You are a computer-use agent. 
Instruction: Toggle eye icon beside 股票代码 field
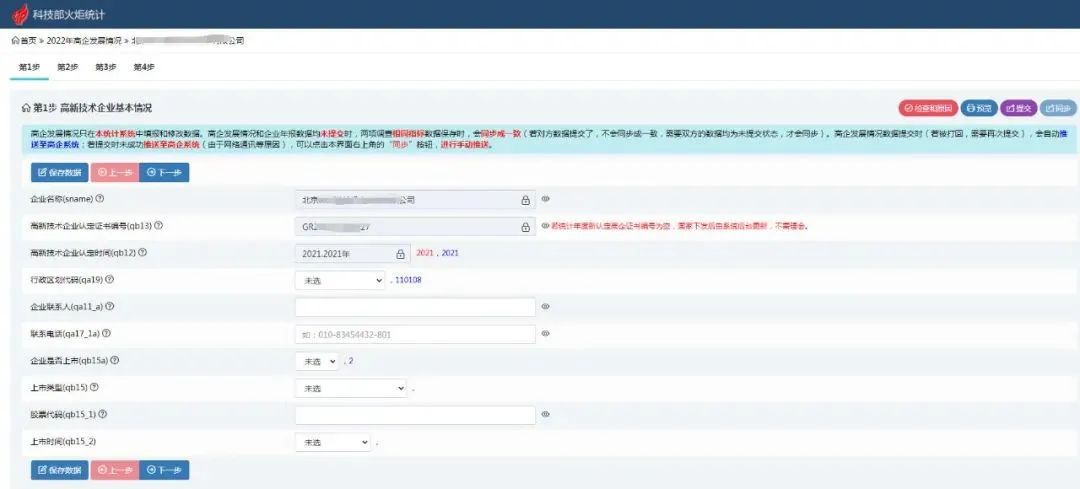pyautogui.click(x=546, y=414)
